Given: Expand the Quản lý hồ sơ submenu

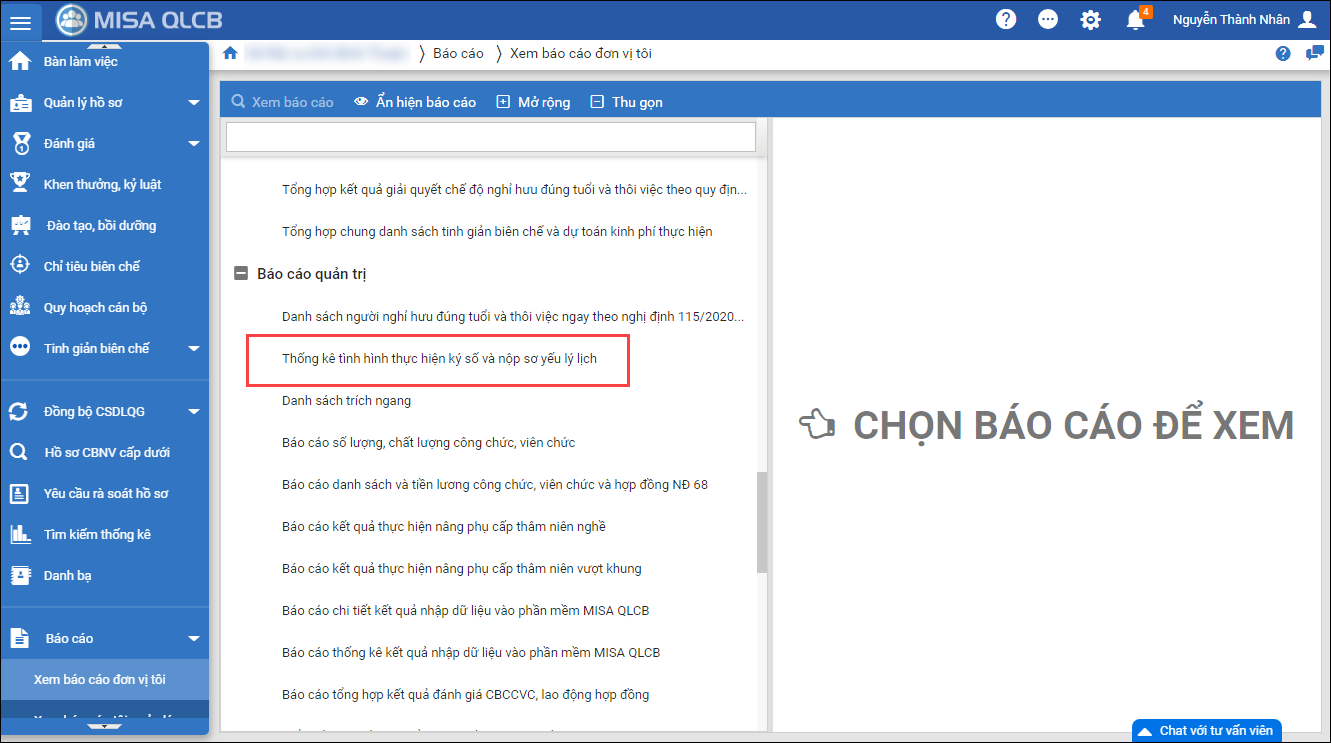Looking at the screenshot, I should tap(194, 103).
